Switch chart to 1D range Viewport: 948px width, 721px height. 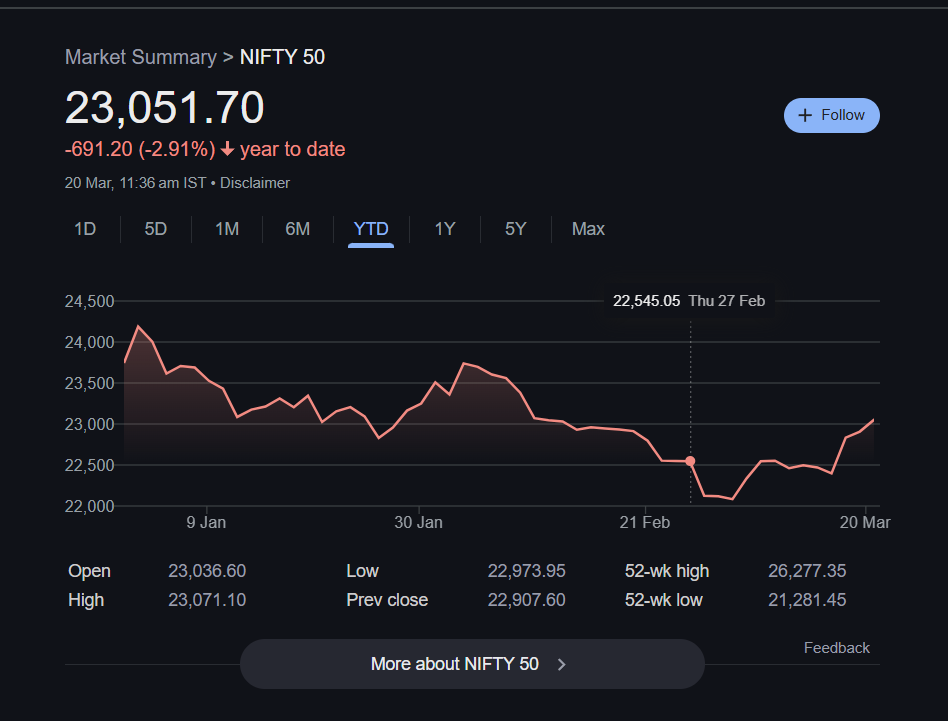click(85, 229)
